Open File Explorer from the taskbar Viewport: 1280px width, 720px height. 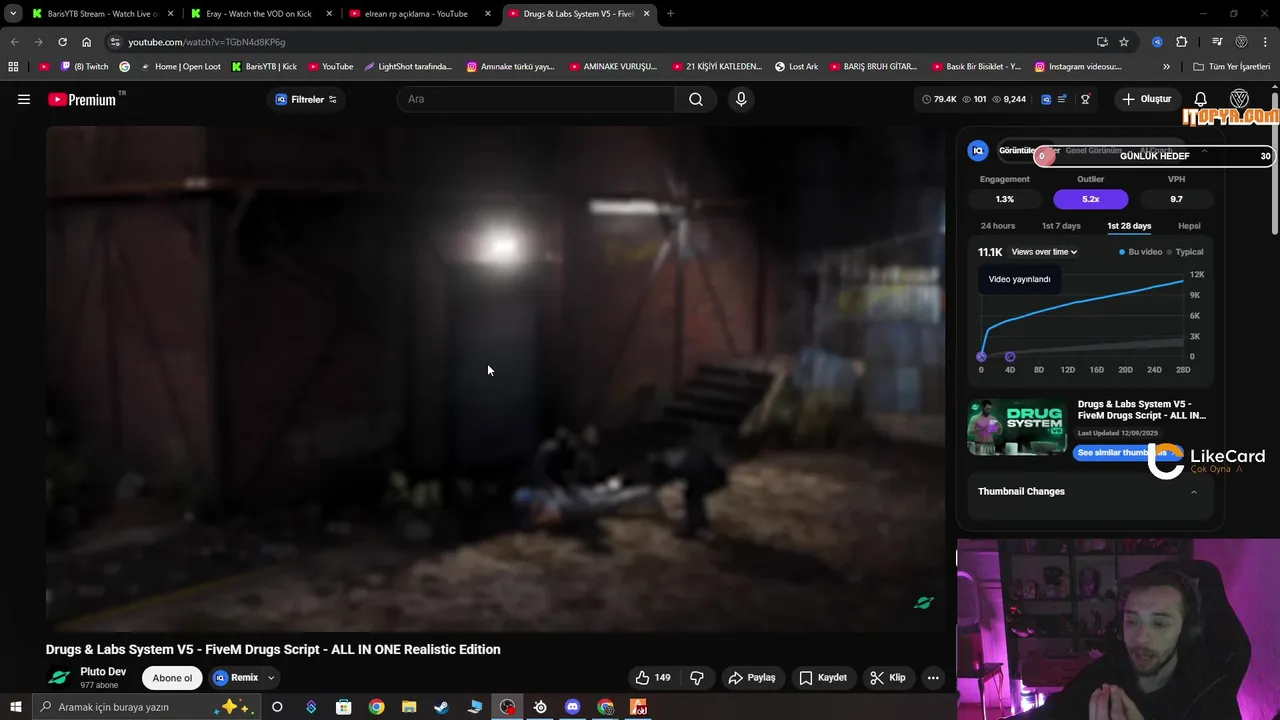tap(409, 707)
